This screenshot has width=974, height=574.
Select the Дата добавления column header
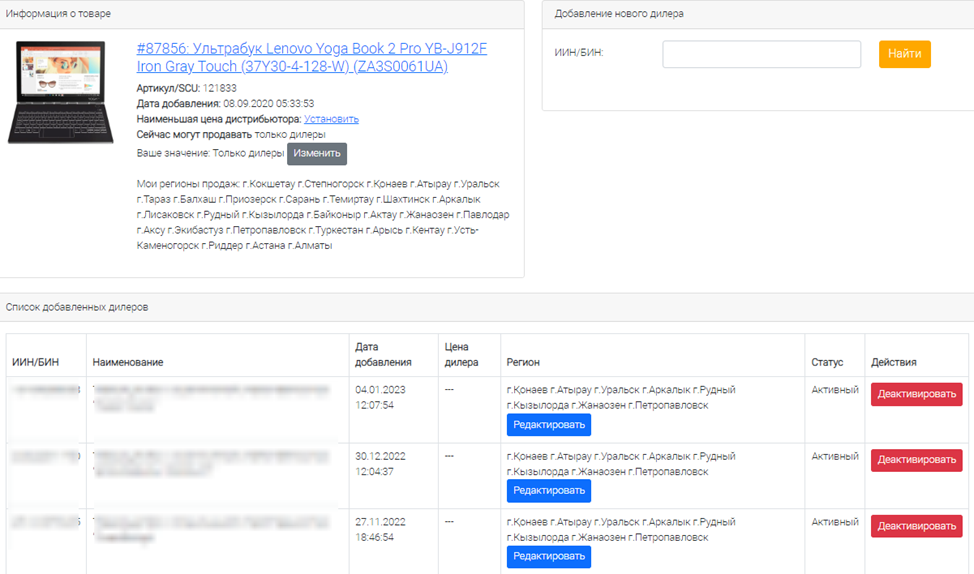click(x=383, y=355)
